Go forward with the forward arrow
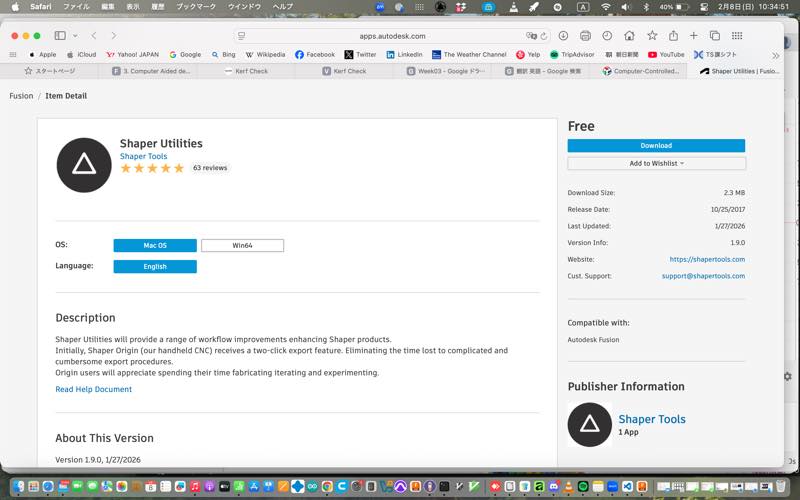This screenshot has height=500, width=800. click(114, 36)
